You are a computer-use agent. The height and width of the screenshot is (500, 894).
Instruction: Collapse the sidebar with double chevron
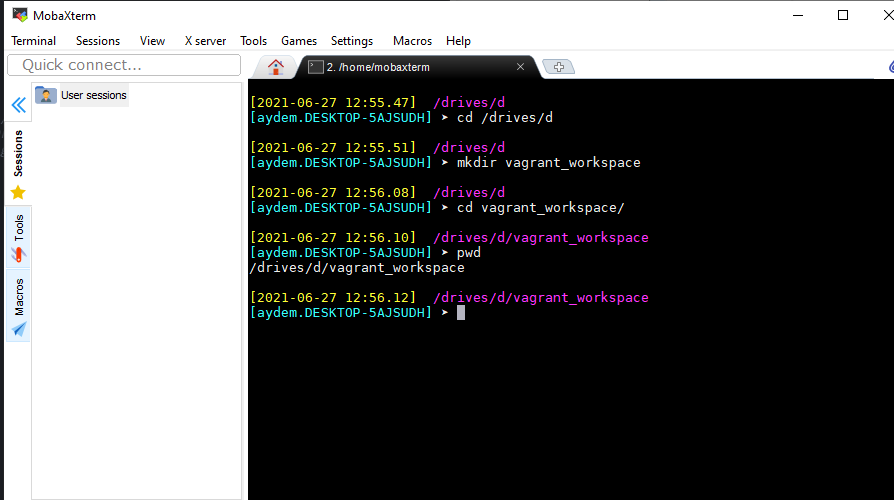pos(19,105)
